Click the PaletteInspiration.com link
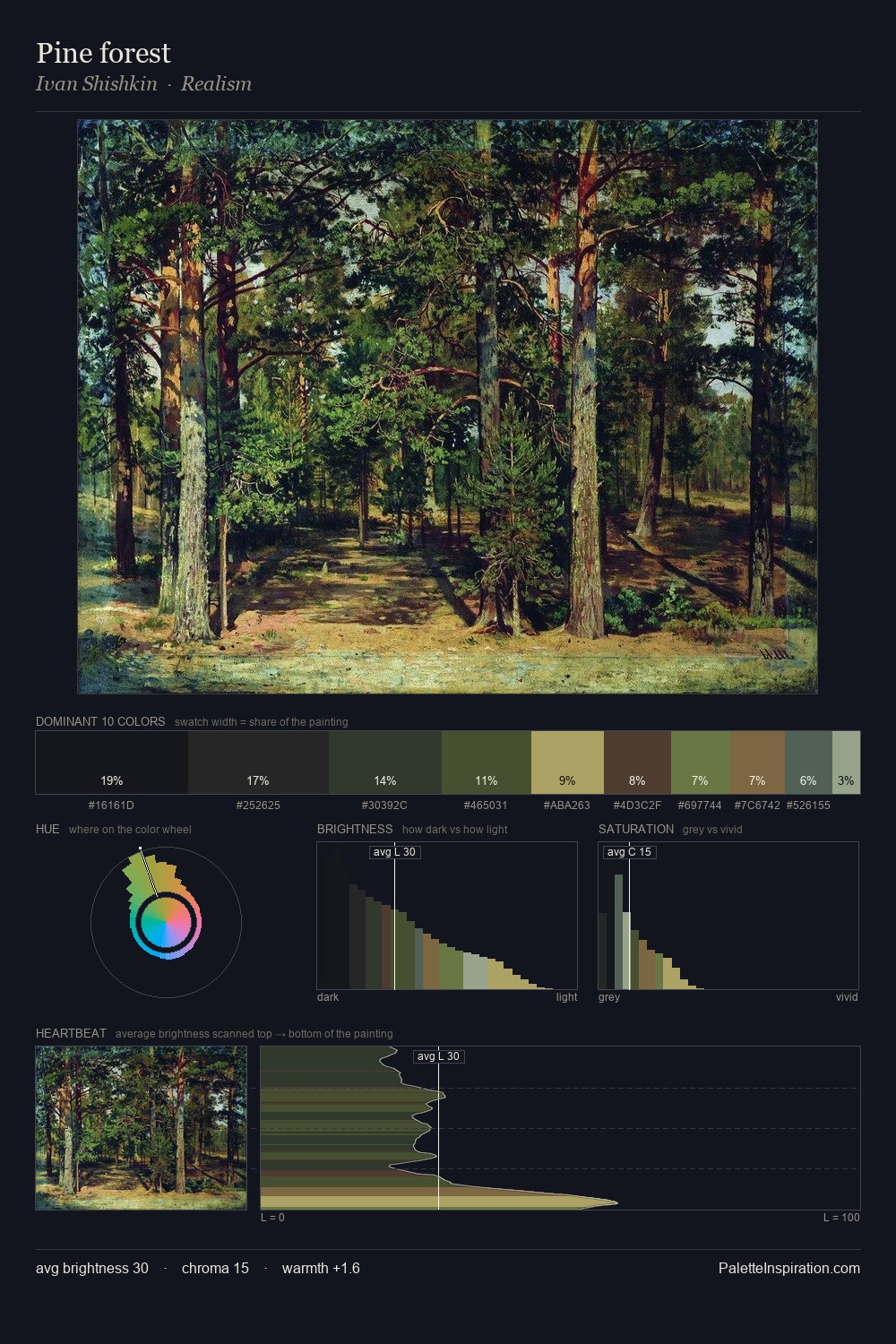Screen dimensions: 896x1344 point(789,1268)
